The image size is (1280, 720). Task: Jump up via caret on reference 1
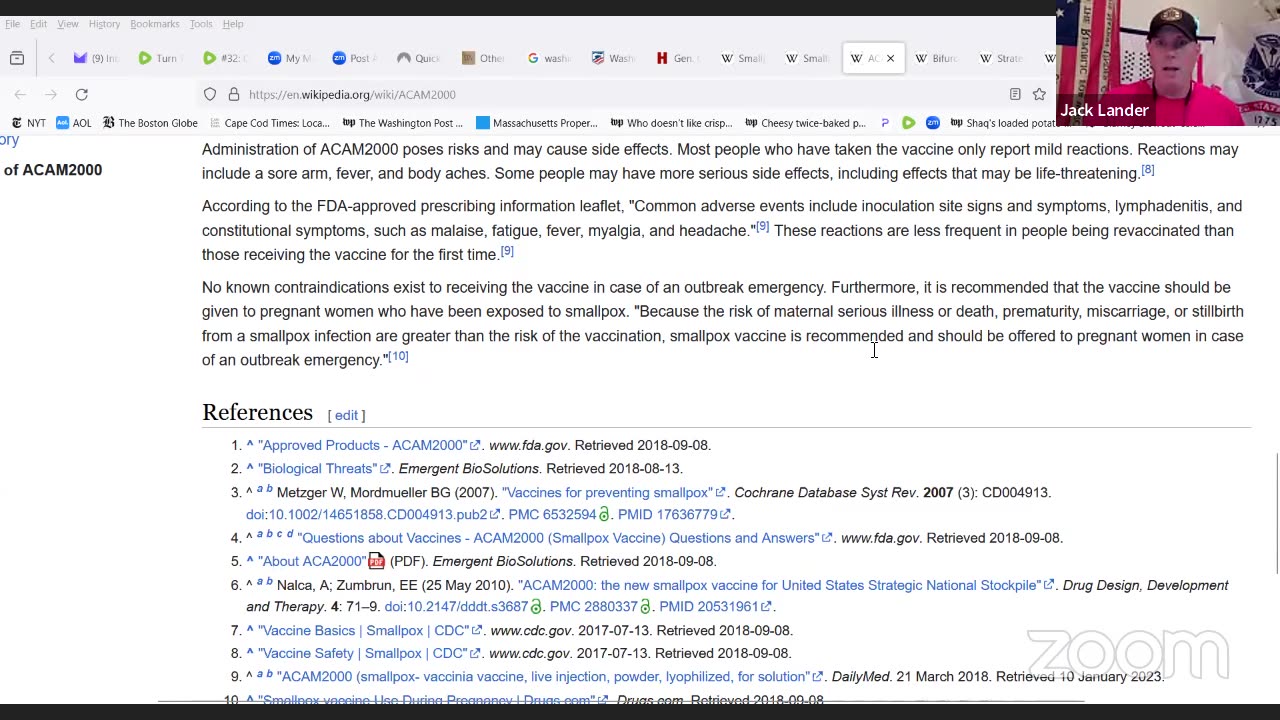250,445
